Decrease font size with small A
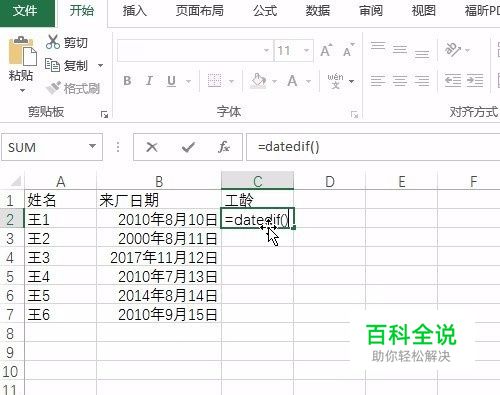Screen dimensions: 500x395 (349, 51)
